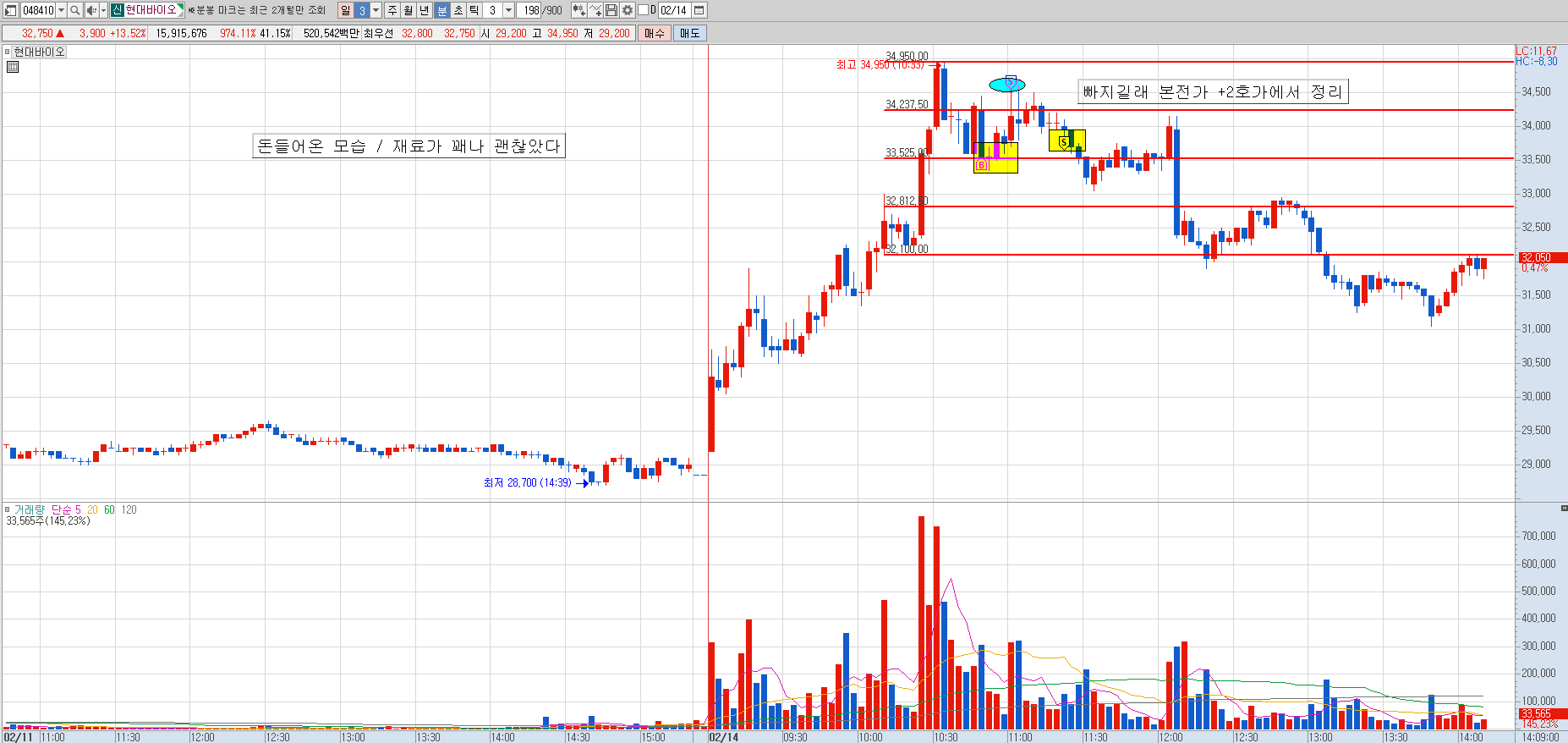
Task: Close the volume panel corner icon
Action: (1563, 508)
